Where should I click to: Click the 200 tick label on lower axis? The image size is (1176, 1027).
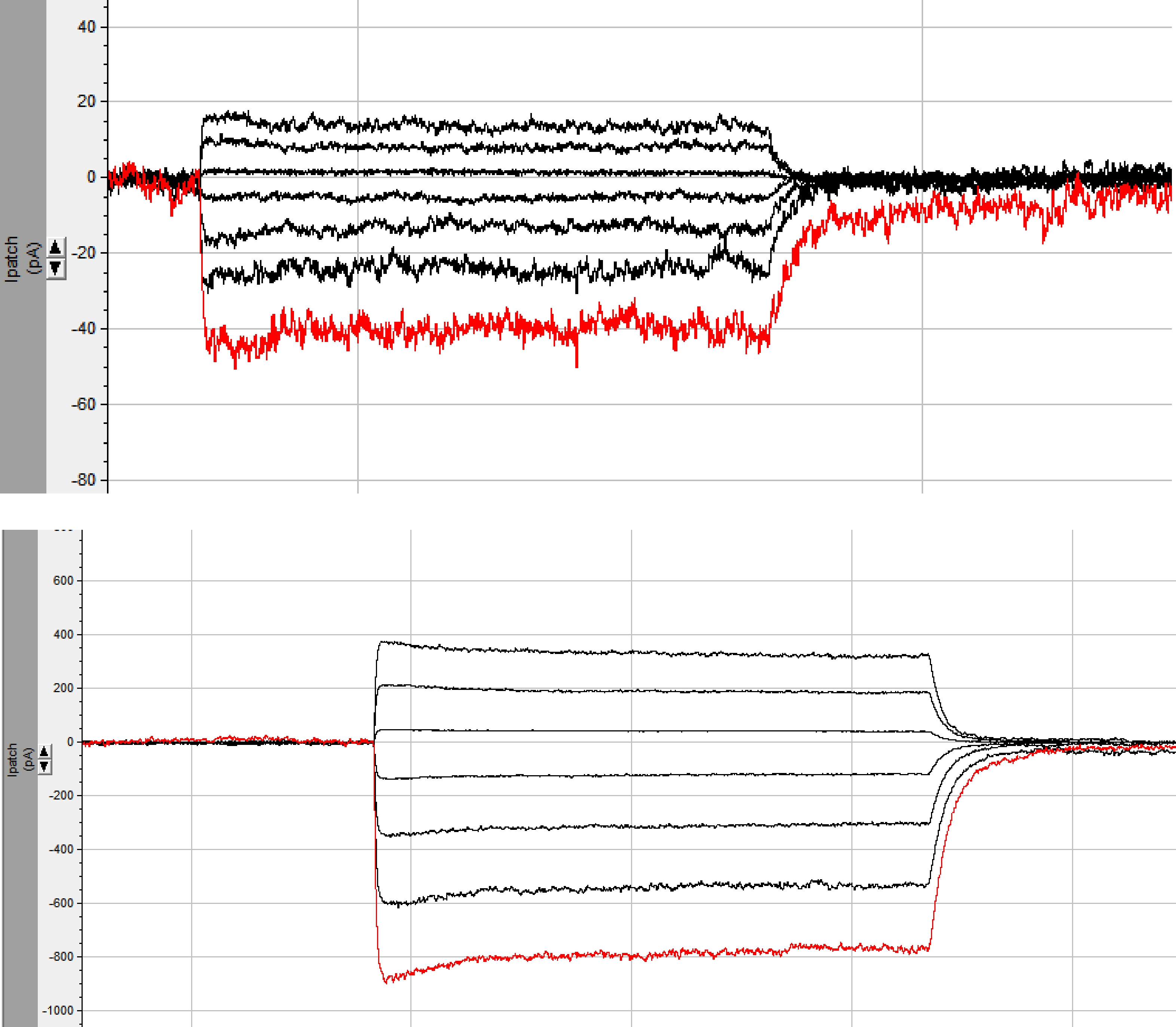(x=63, y=688)
